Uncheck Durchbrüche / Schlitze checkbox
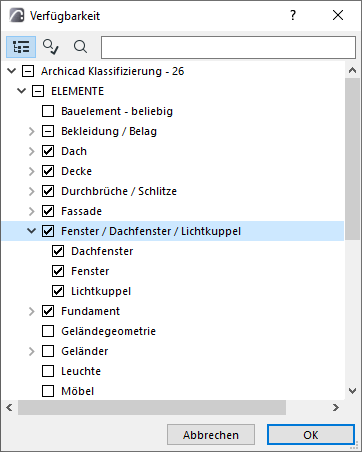 48,191
